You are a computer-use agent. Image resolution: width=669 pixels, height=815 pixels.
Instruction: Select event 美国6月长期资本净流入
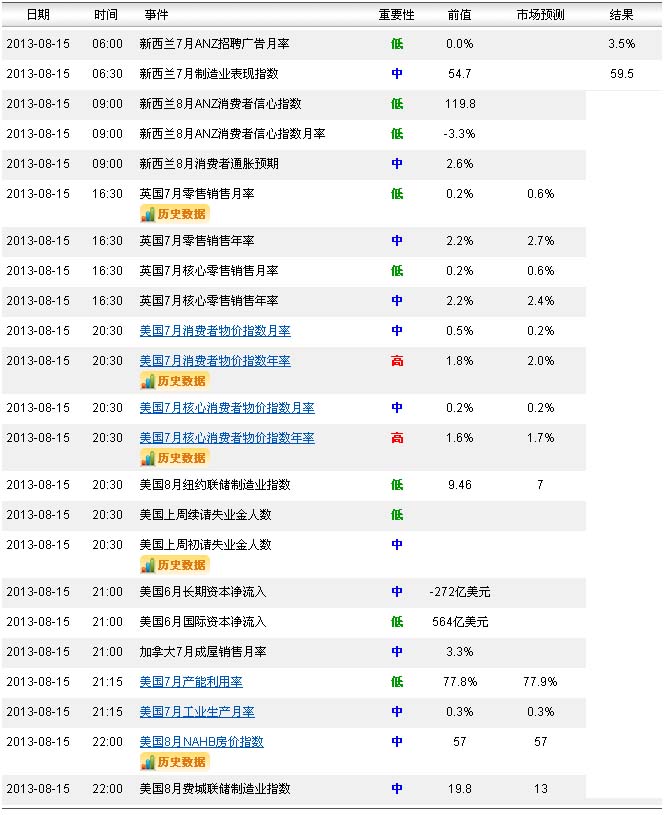(x=203, y=592)
